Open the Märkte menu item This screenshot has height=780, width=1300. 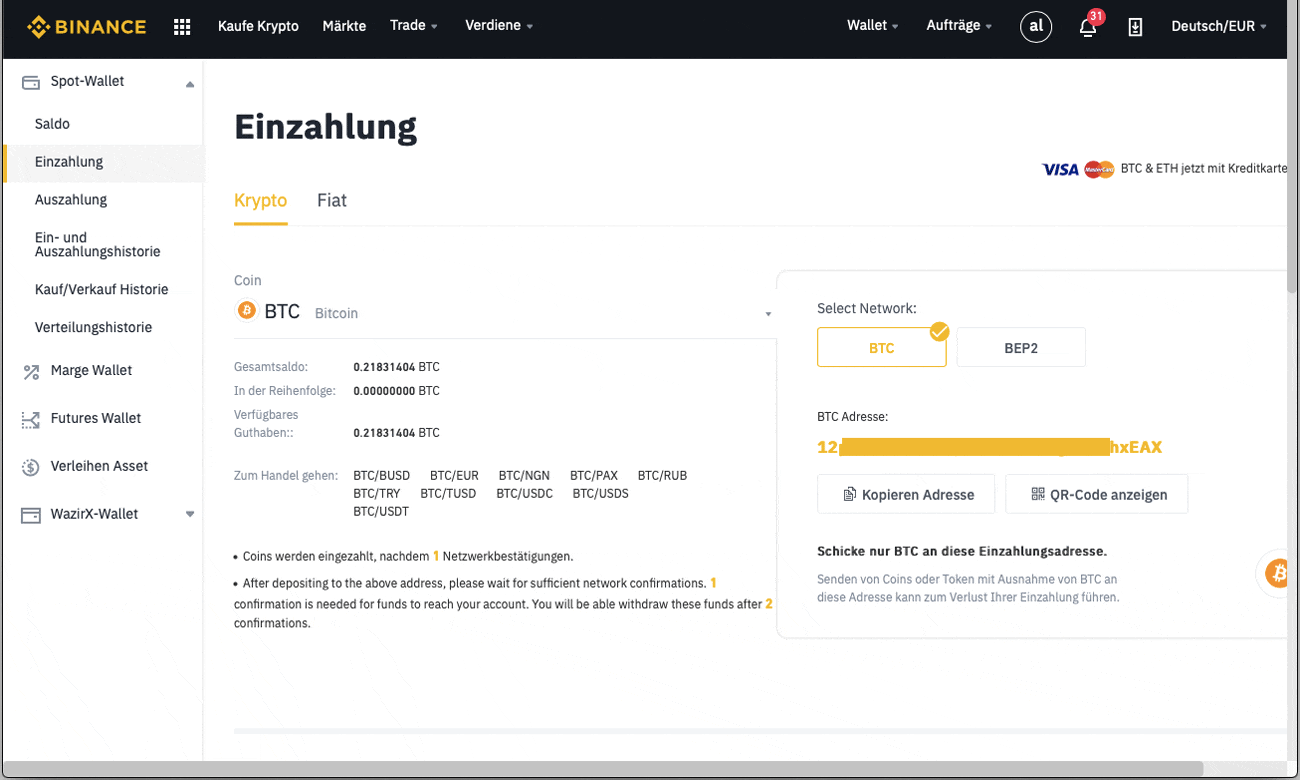click(344, 26)
